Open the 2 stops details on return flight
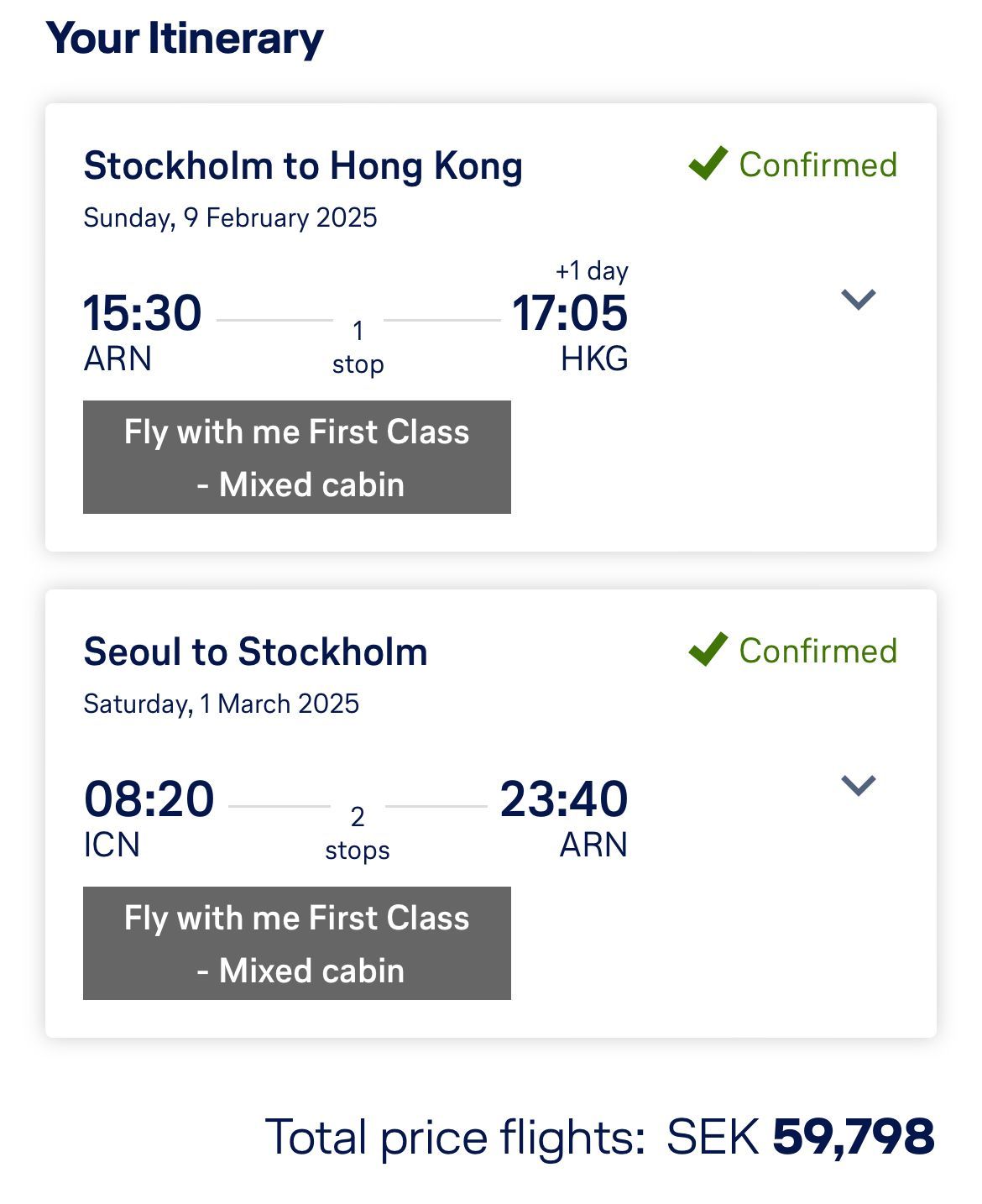 coord(358,833)
